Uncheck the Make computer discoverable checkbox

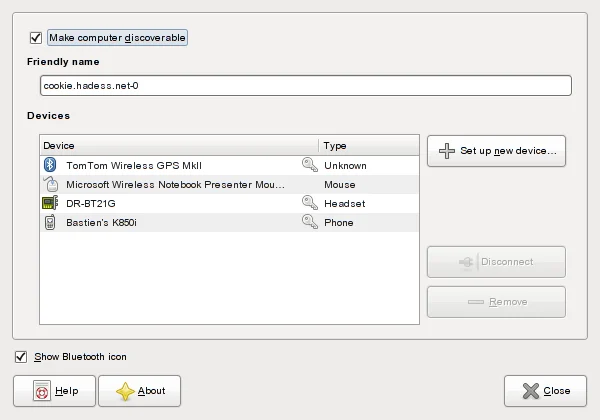[x=36, y=37]
